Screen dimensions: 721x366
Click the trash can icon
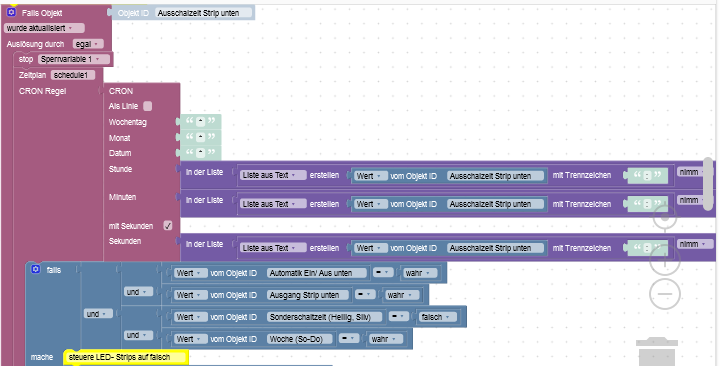[657, 352]
